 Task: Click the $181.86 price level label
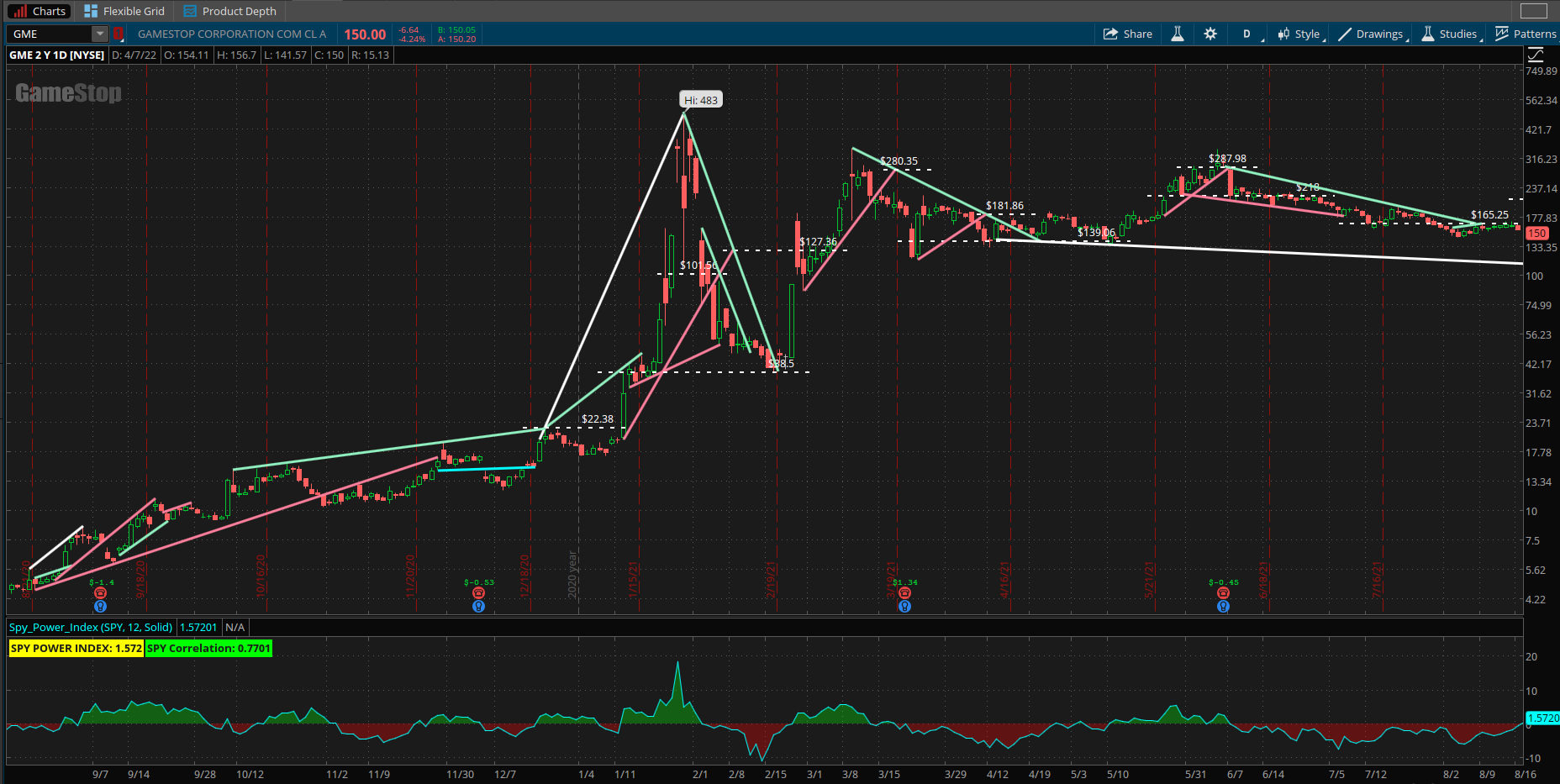pyautogui.click(x=1004, y=205)
